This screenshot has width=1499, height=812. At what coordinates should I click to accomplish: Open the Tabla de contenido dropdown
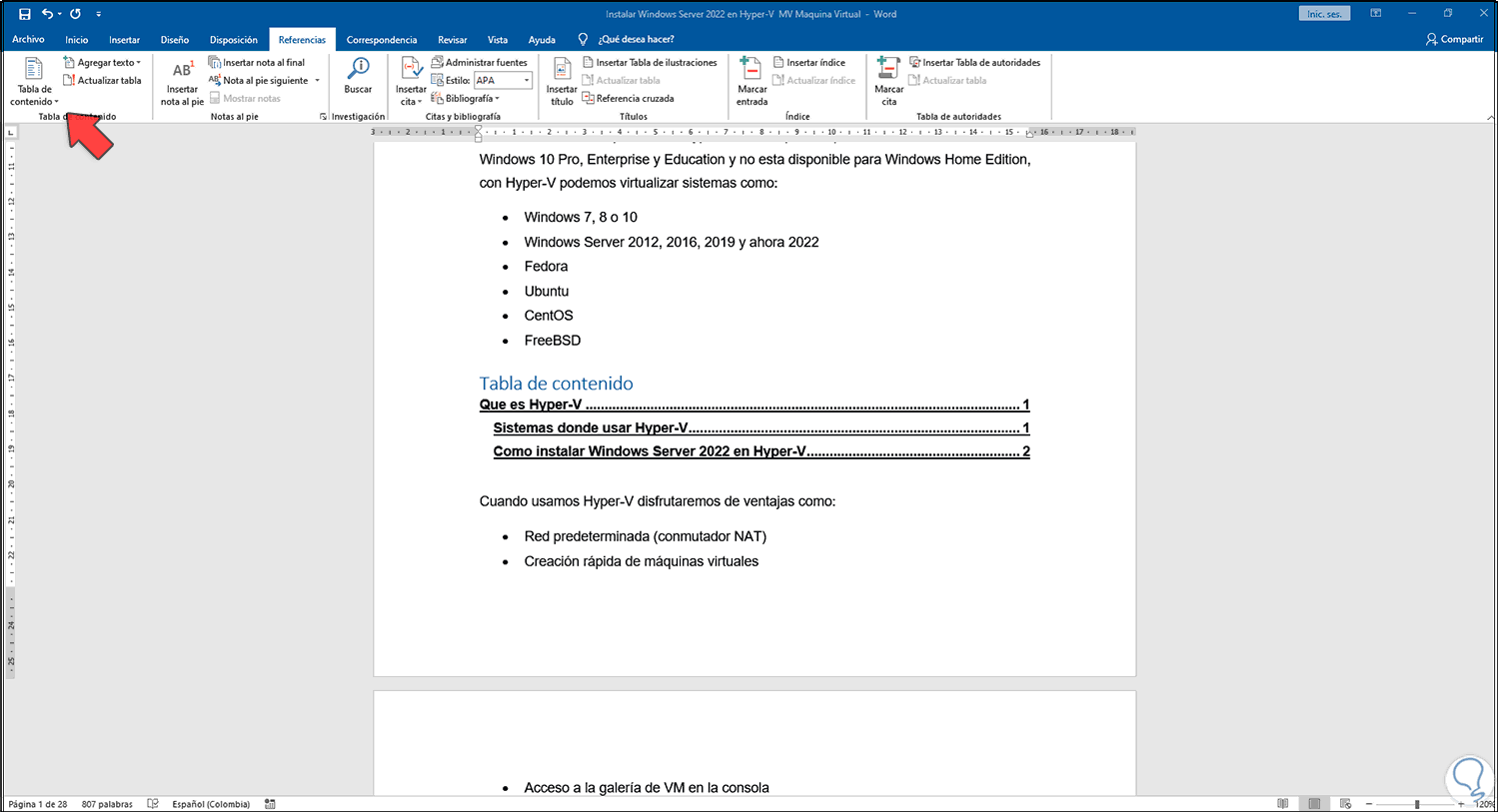point(35,81)
